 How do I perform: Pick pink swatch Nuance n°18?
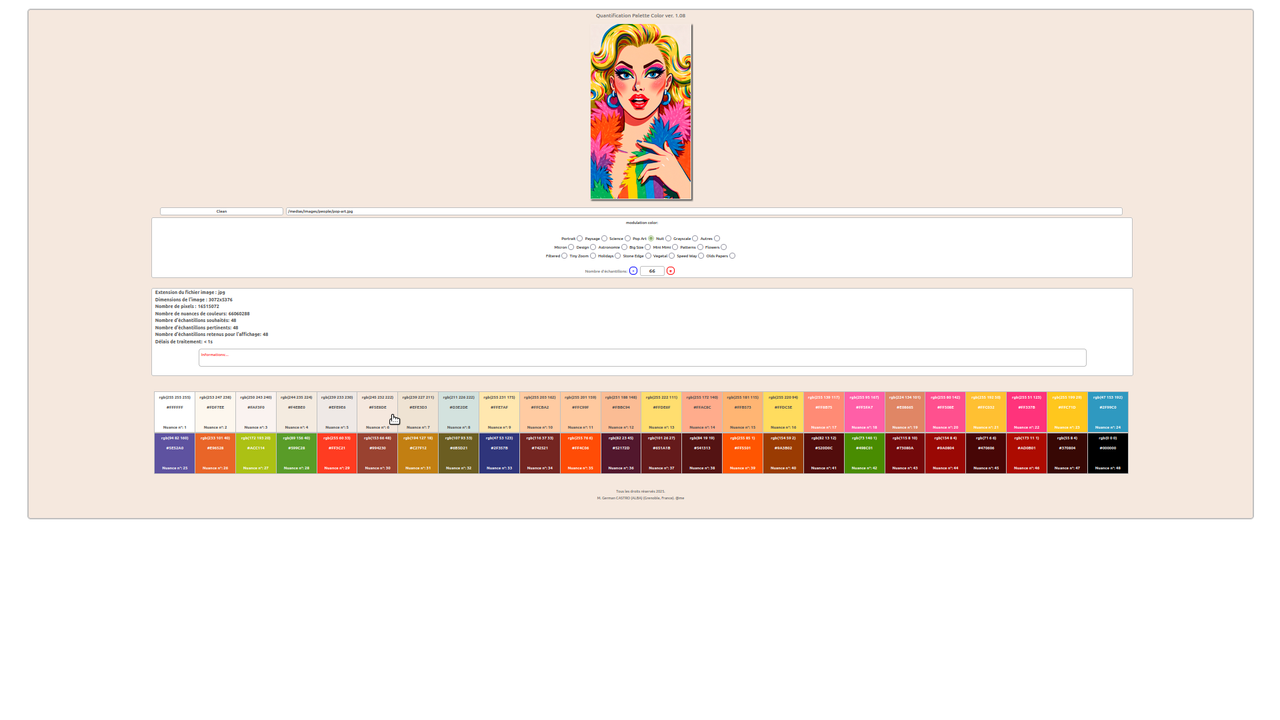pyautogui.click(x=864, y=412)
